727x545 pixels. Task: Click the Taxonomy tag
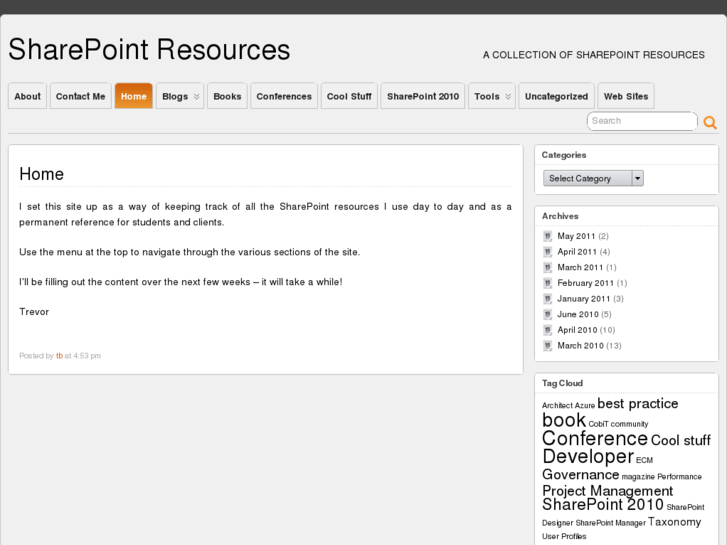coord(674,522)
